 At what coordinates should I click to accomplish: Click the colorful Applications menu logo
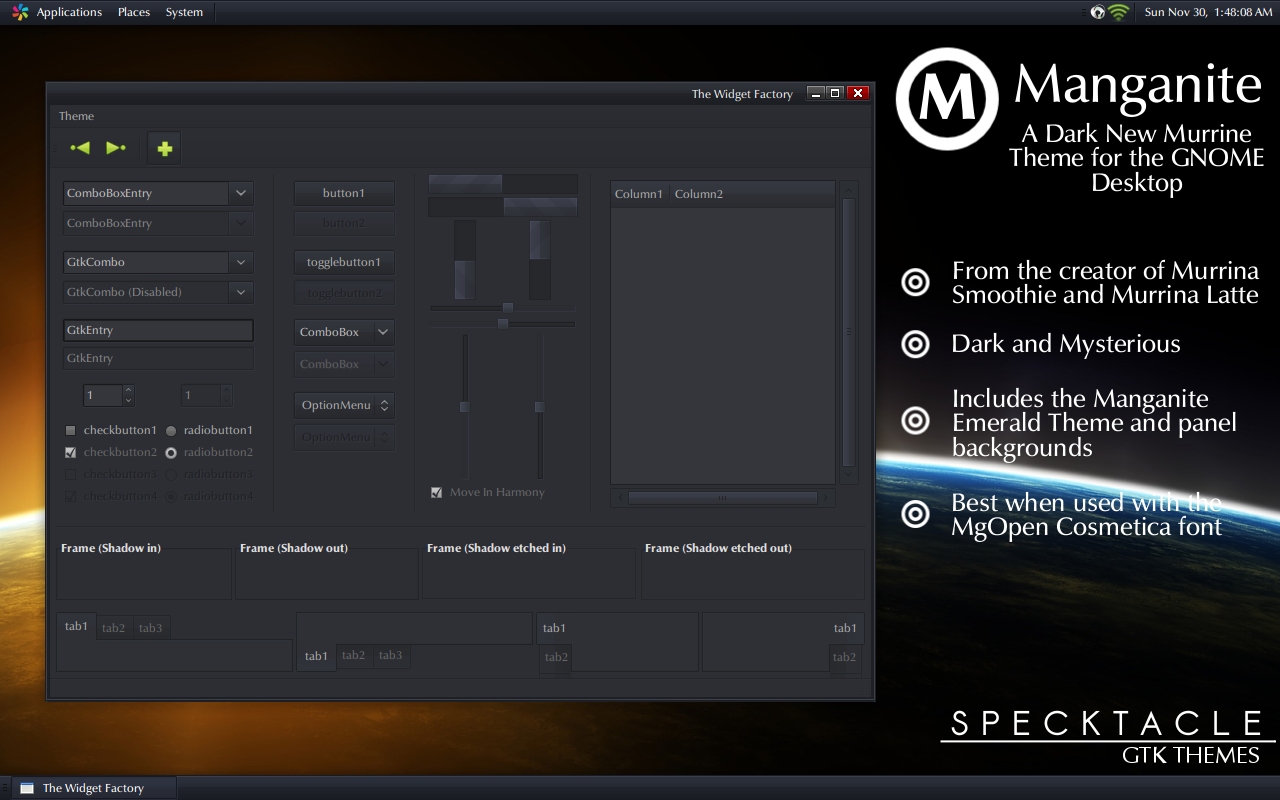[x=20, y=12]
